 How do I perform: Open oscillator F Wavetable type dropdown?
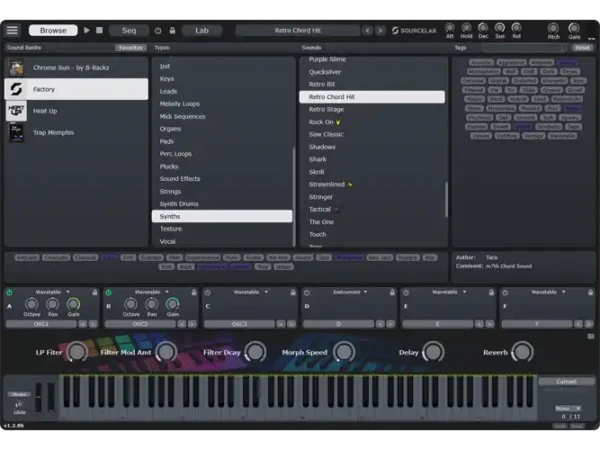(x=548, y=292)
